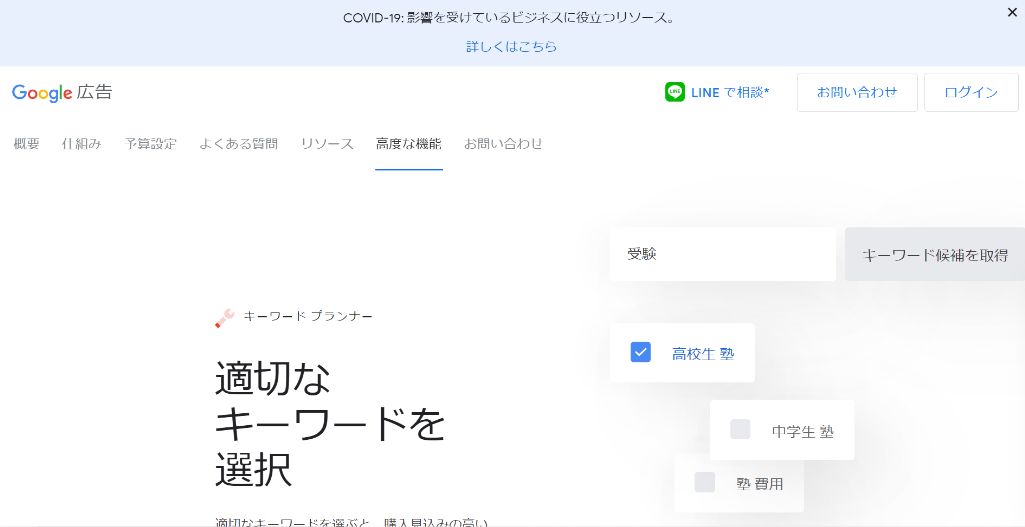Click the 中学生 塾 keyword text
The height and width of the screenshot is (527, 1025).
click(803, 432)
